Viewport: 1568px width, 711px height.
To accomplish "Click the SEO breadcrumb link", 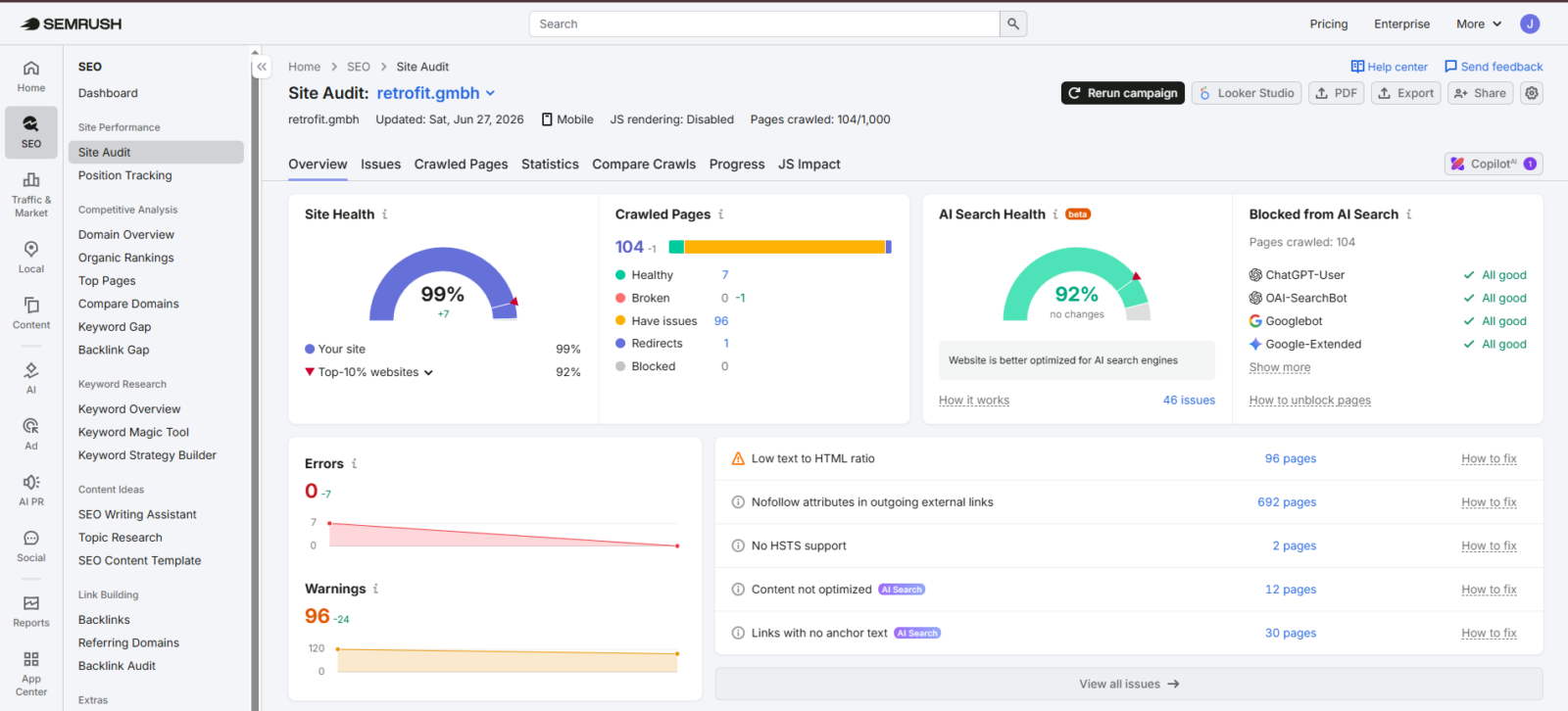I will [359, 67].
